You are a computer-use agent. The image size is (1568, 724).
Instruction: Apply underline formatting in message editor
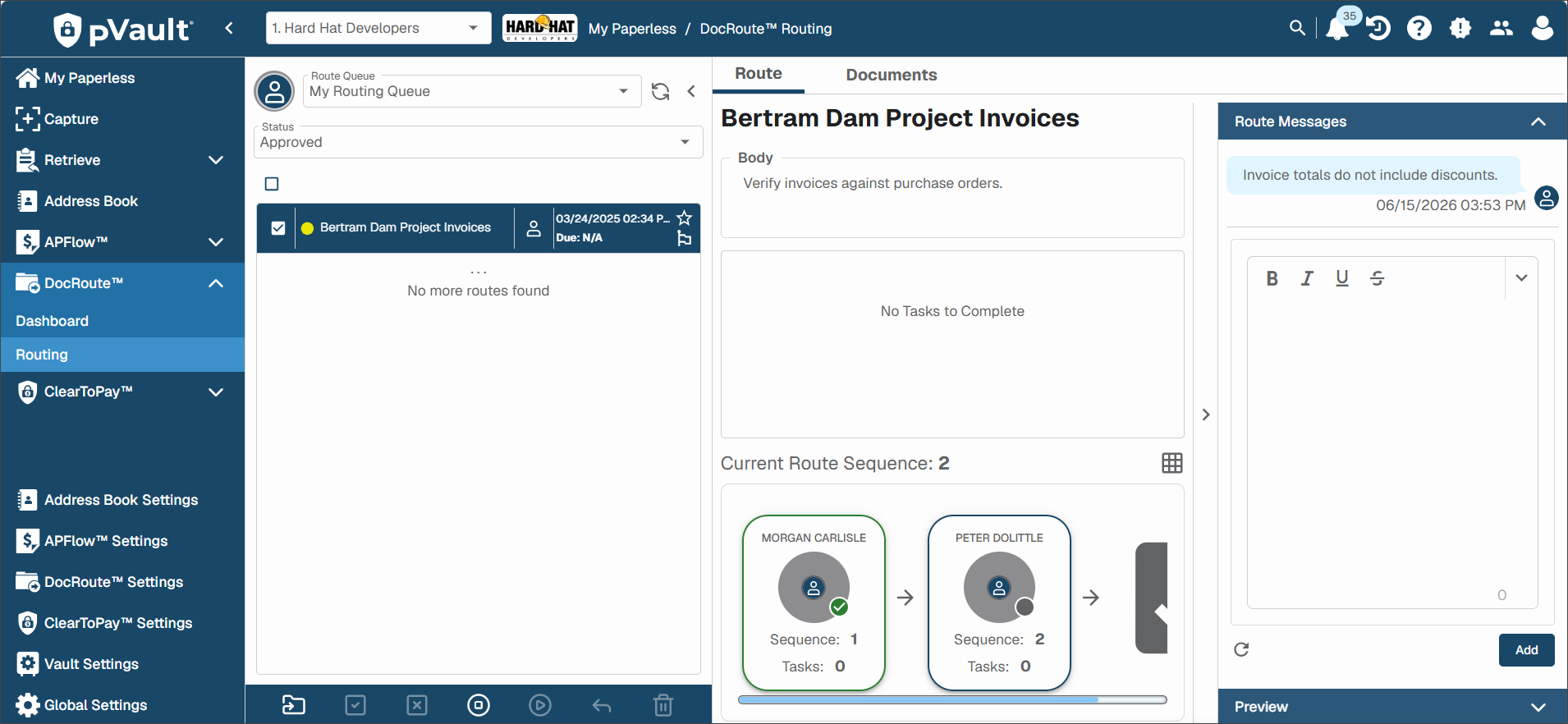(x=1342, y=278)
